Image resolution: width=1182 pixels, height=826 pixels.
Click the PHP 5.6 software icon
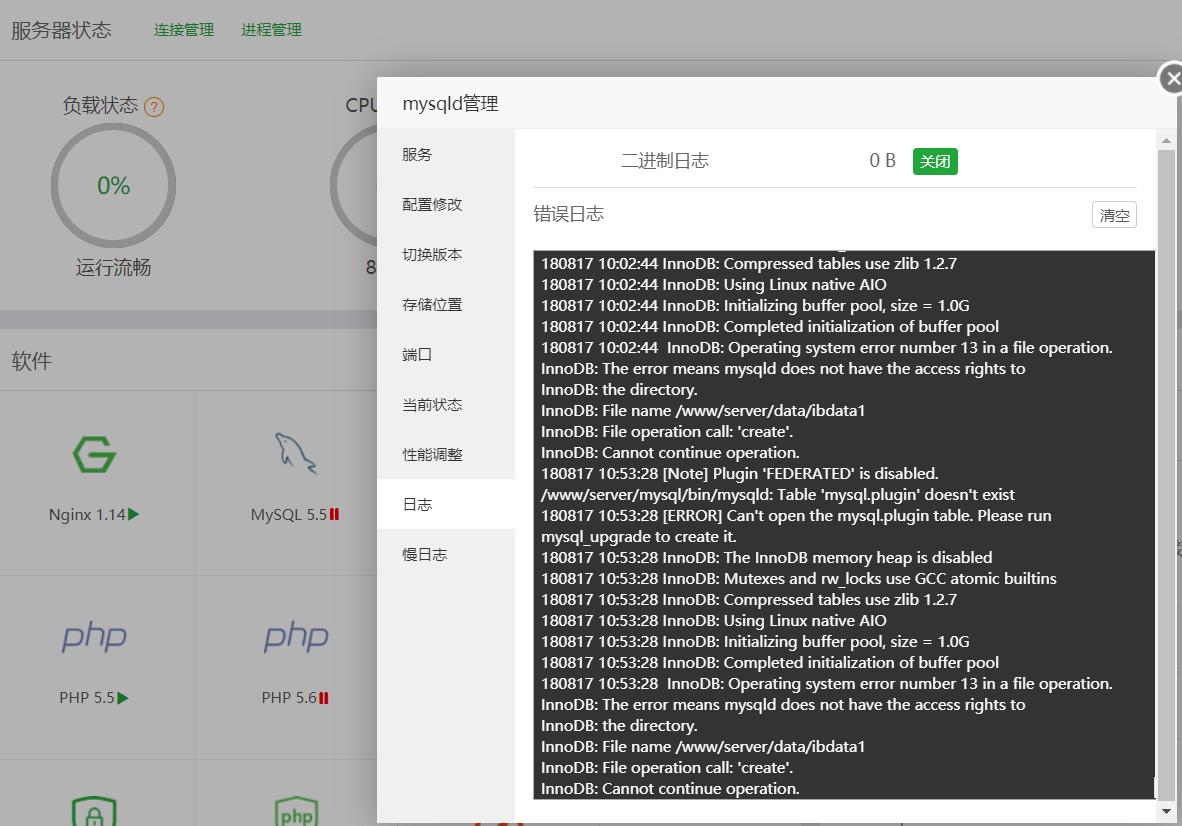295,637
